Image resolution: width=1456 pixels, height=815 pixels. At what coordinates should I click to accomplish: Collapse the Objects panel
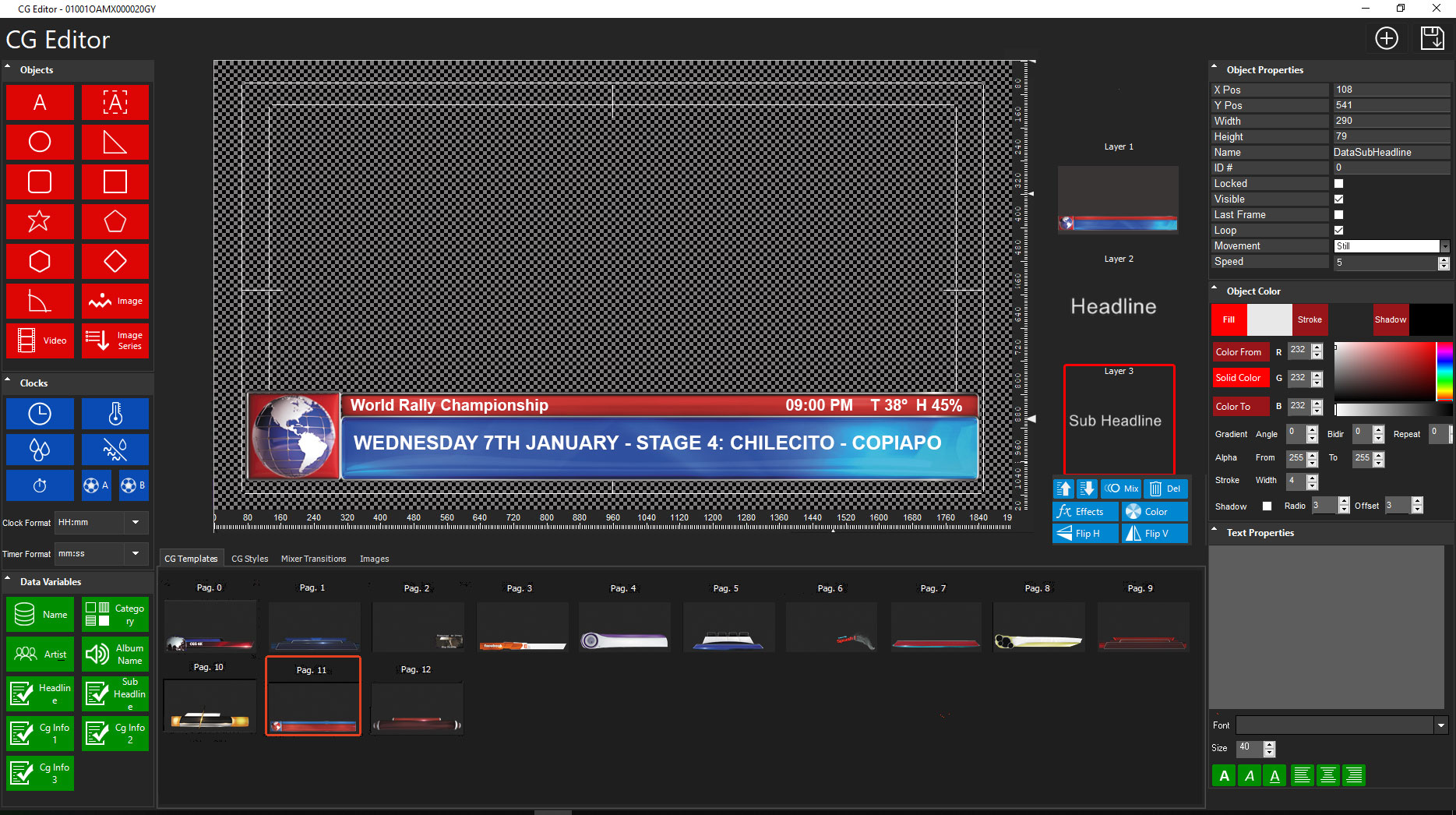coord(8,67)
